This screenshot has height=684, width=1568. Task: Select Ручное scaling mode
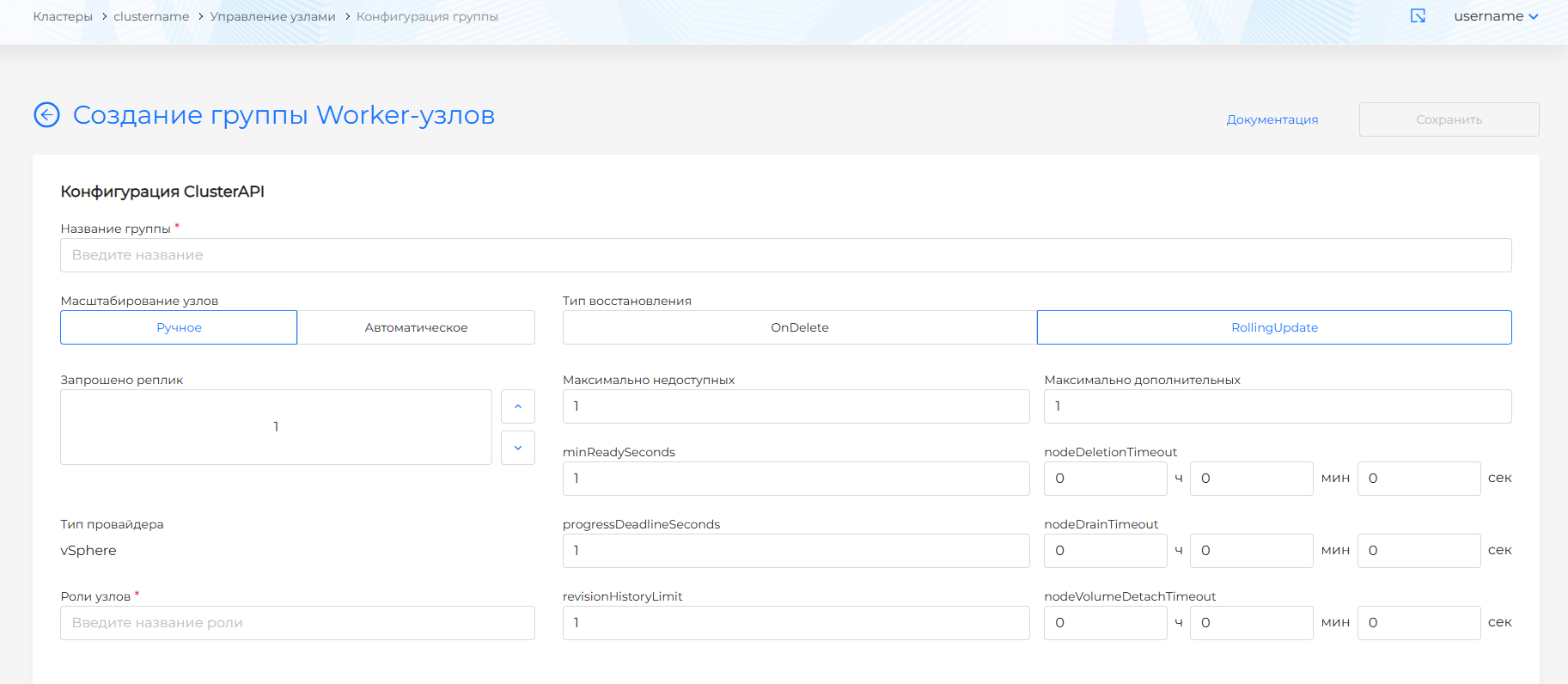click(x=179, y=327)
